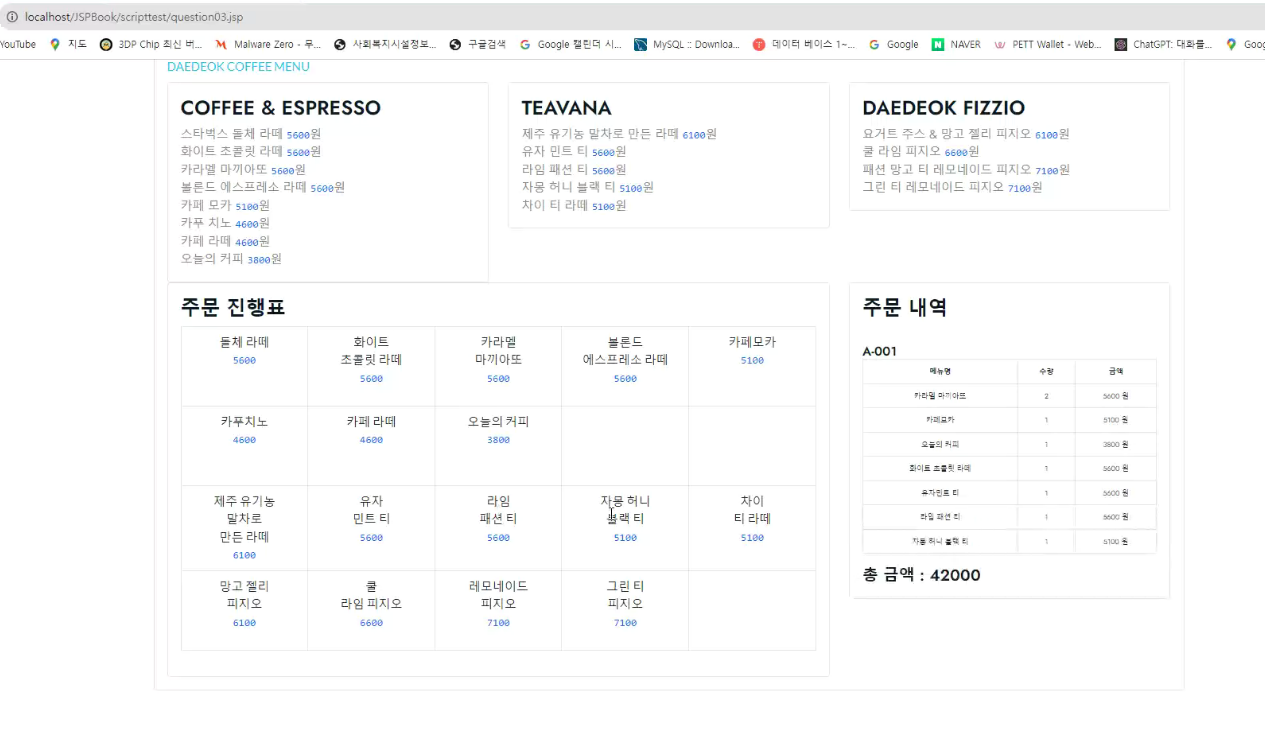Viewport: 1265px width, 729px height.
Task: Open the Malware Zero bookmark
Action: point(268,44)
